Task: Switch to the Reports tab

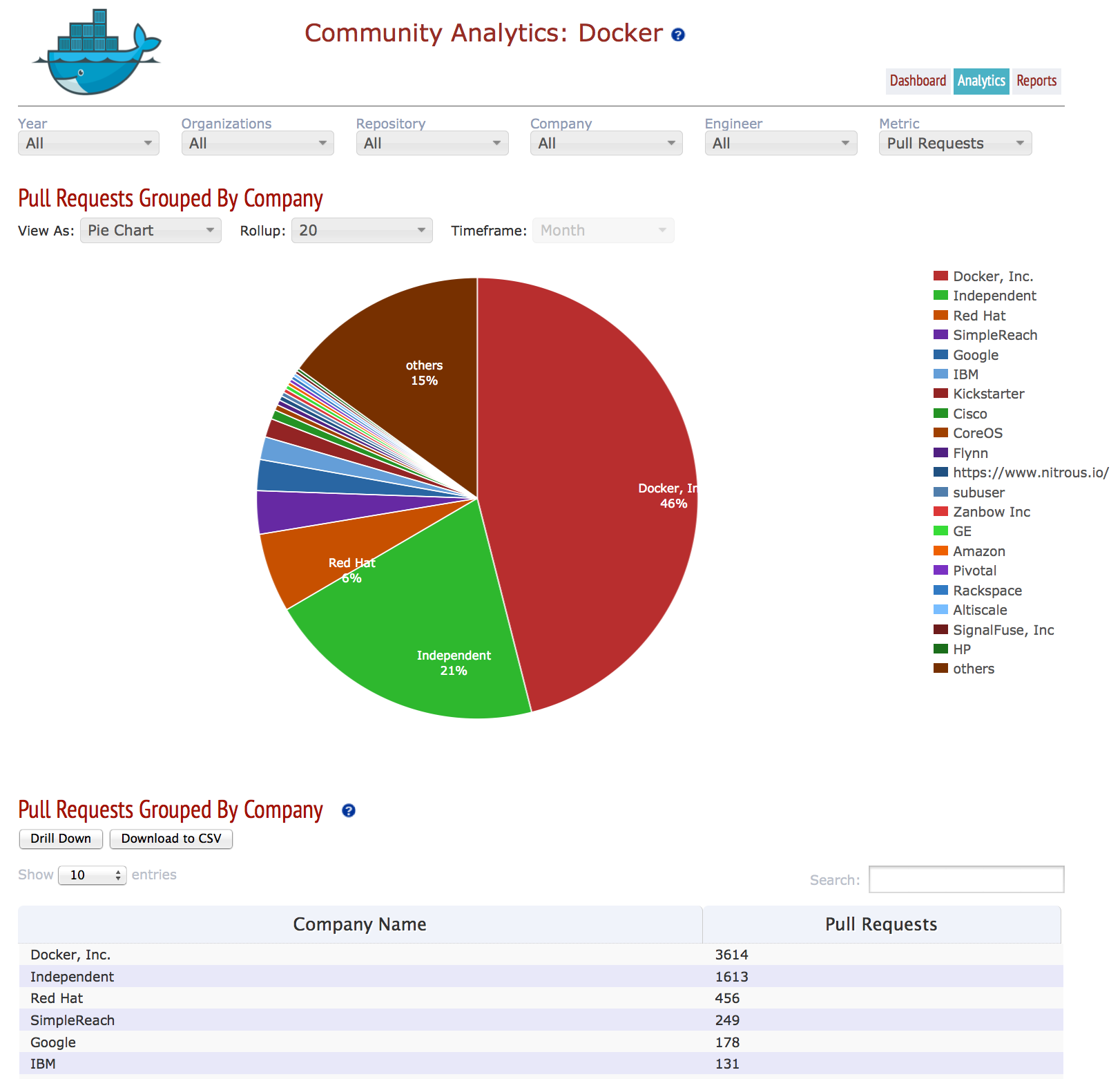Action: pyautogui.click(x=1036, y=81)
